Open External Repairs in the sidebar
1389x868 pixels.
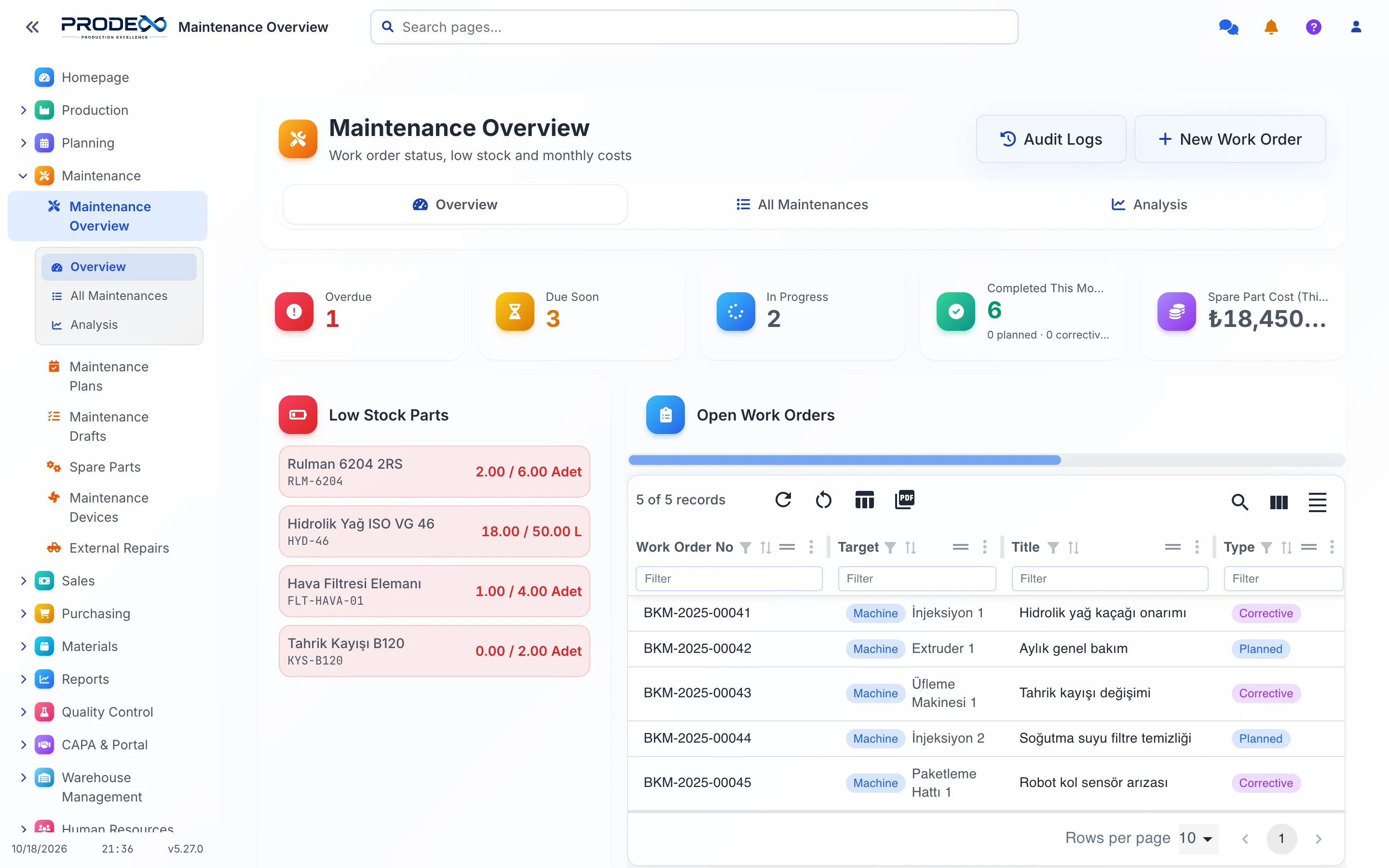tap(108, 548)
